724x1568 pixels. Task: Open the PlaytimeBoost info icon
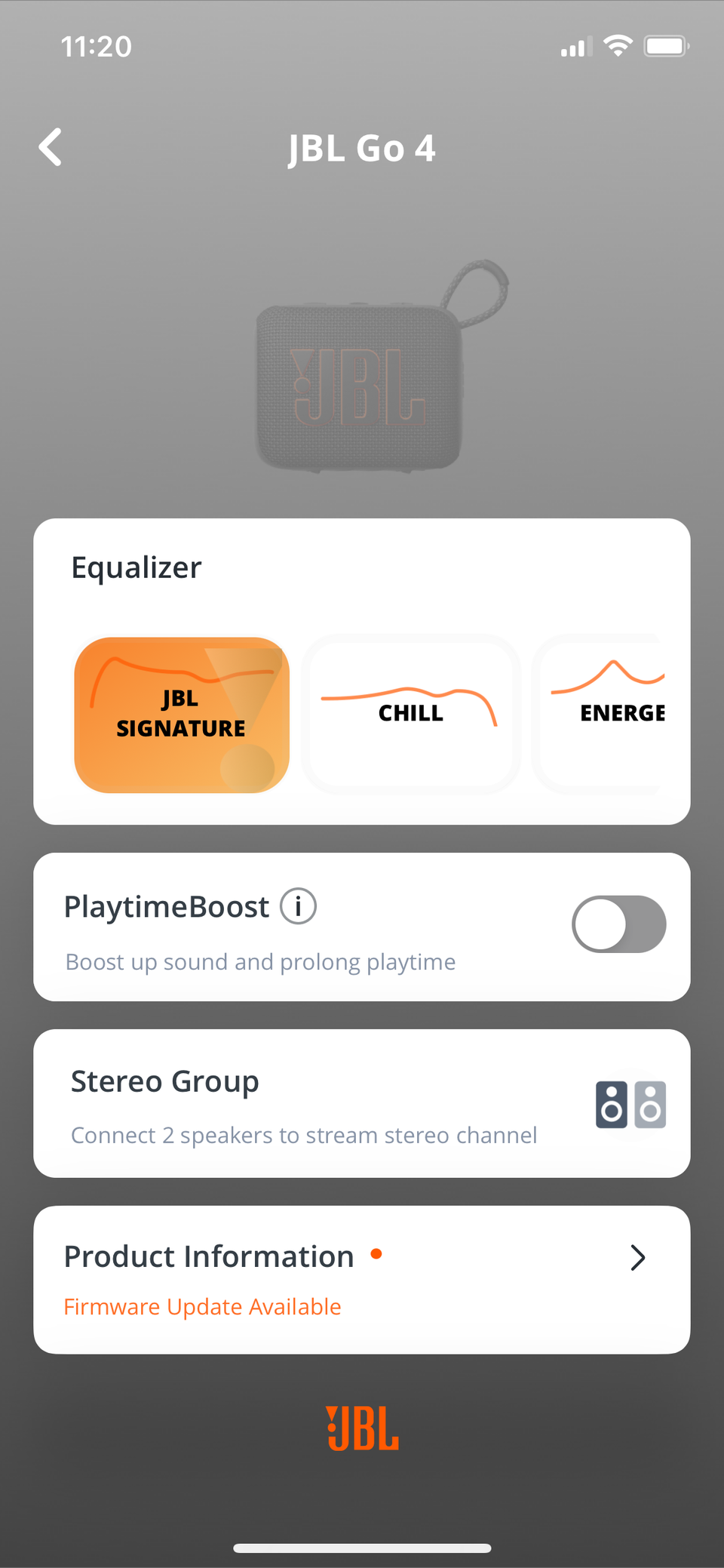298,906
